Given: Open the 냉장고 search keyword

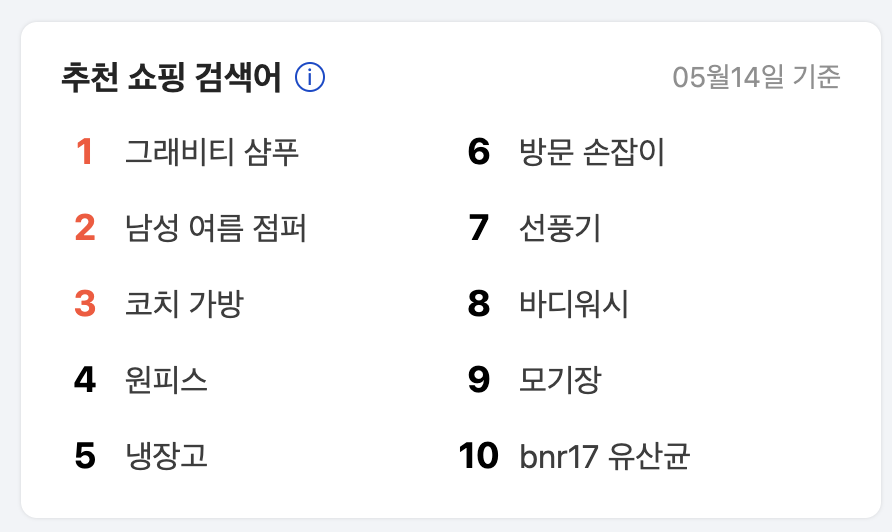Looking at the screenshot, I should [166, 455].
